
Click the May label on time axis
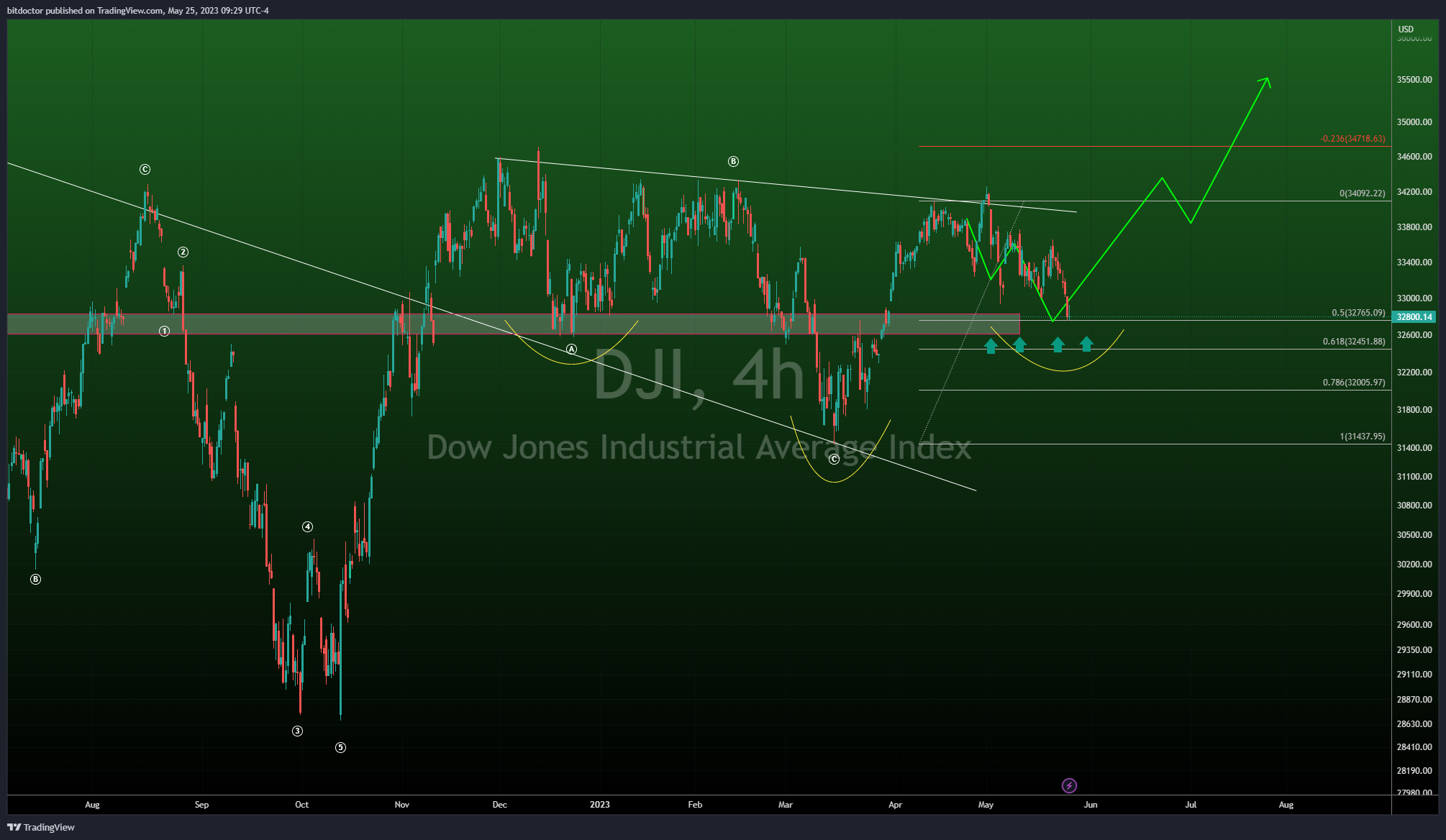coord(986,805)
